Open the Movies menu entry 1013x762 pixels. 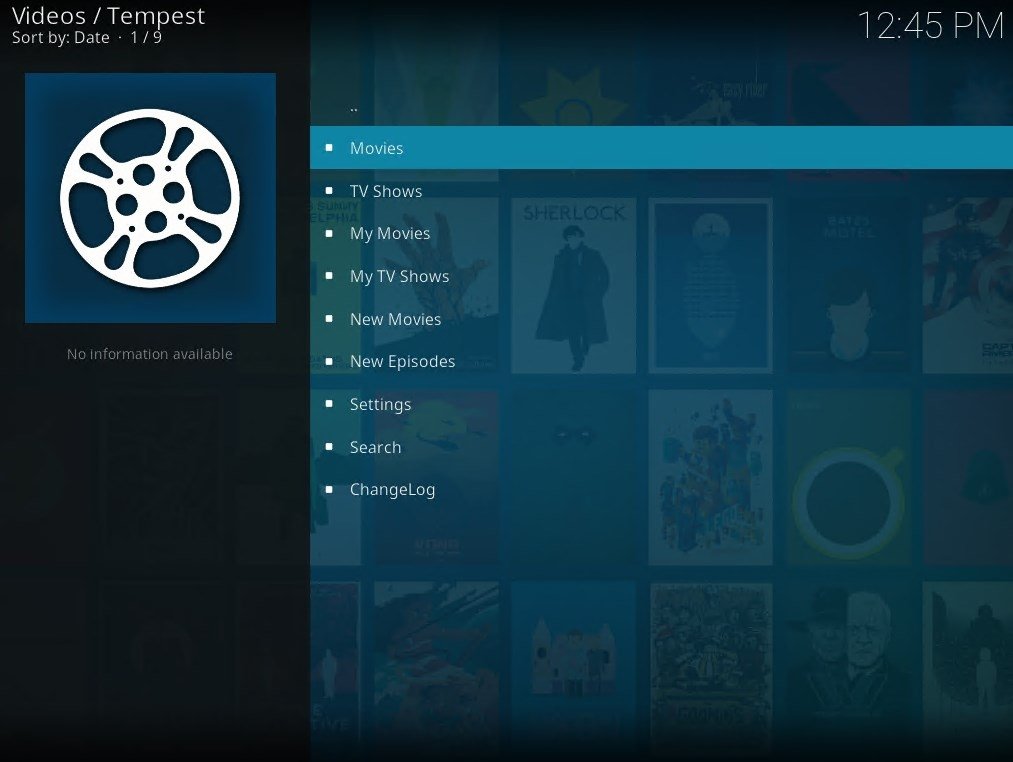(x=661, y=148)
